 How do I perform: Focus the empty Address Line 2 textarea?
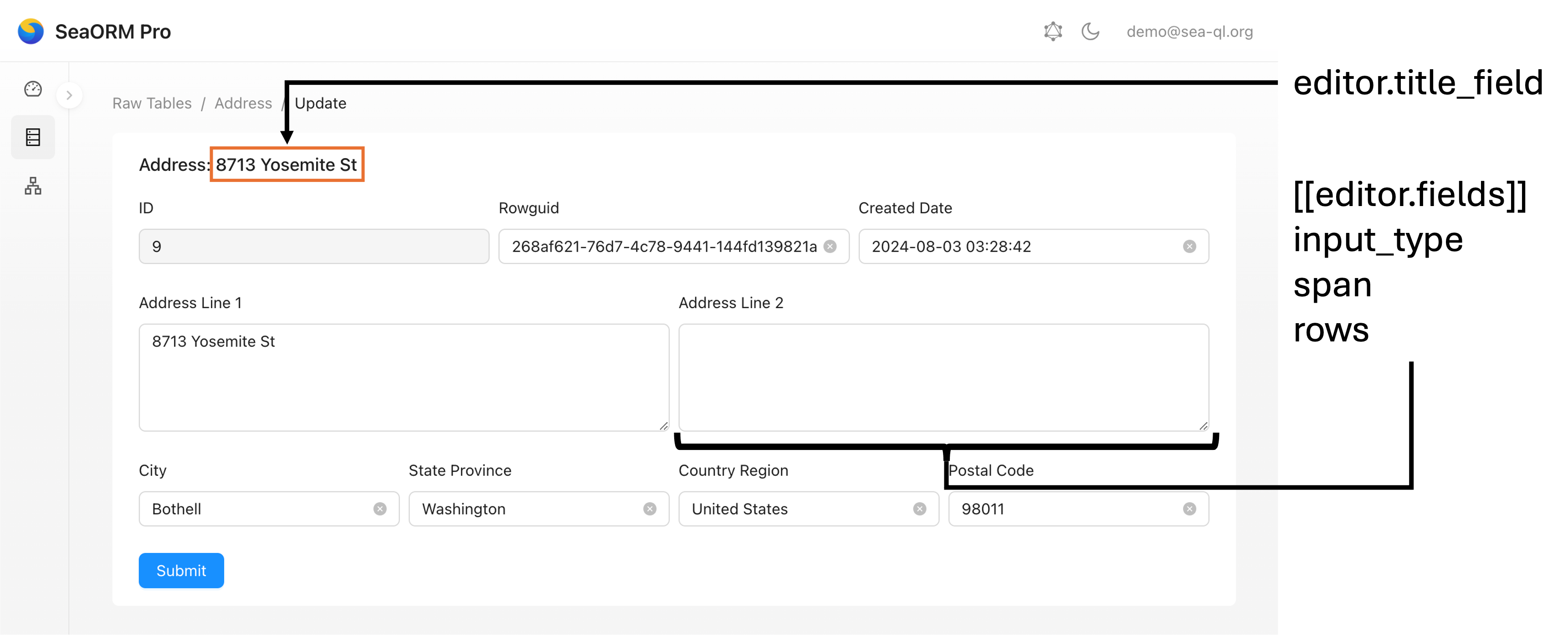(x=943, y=377)
